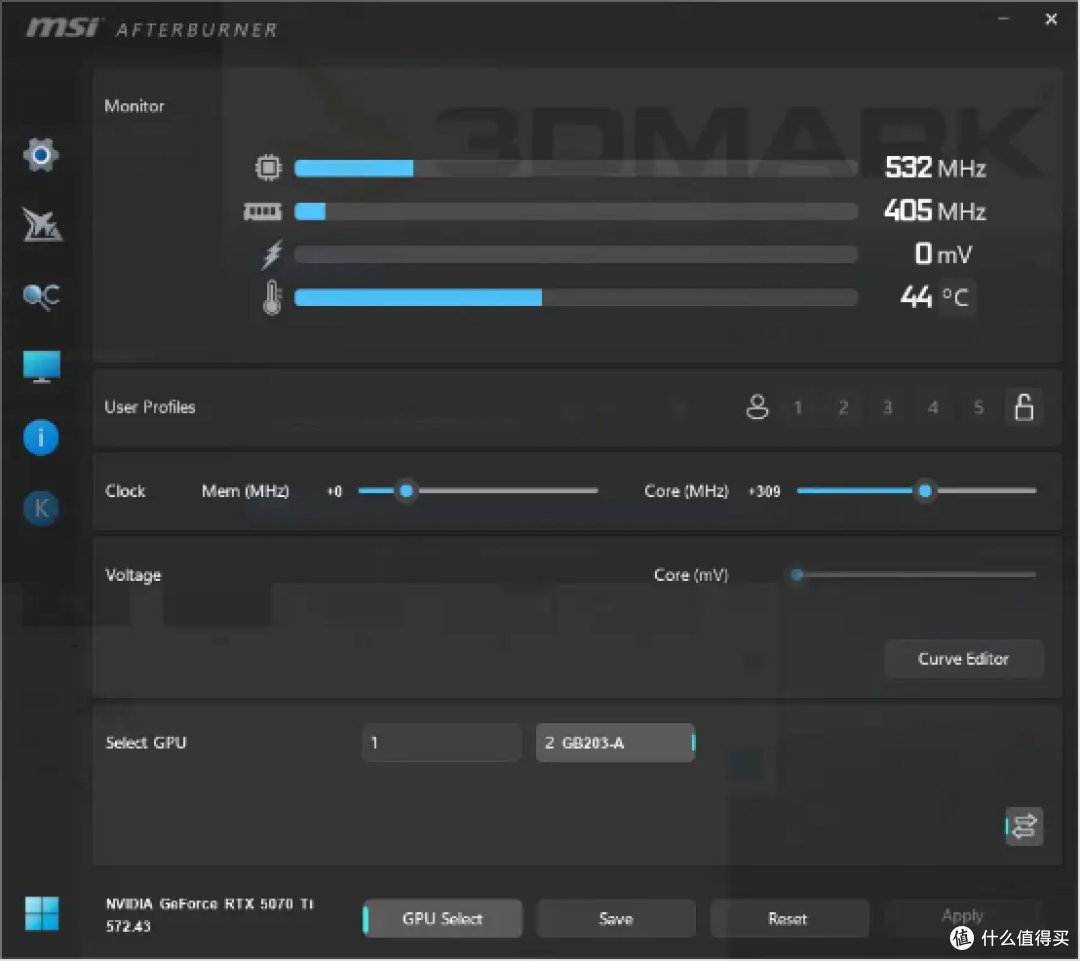1080x961 pixels.
Task: Click the user profile person icon
Action: (757, 407)
